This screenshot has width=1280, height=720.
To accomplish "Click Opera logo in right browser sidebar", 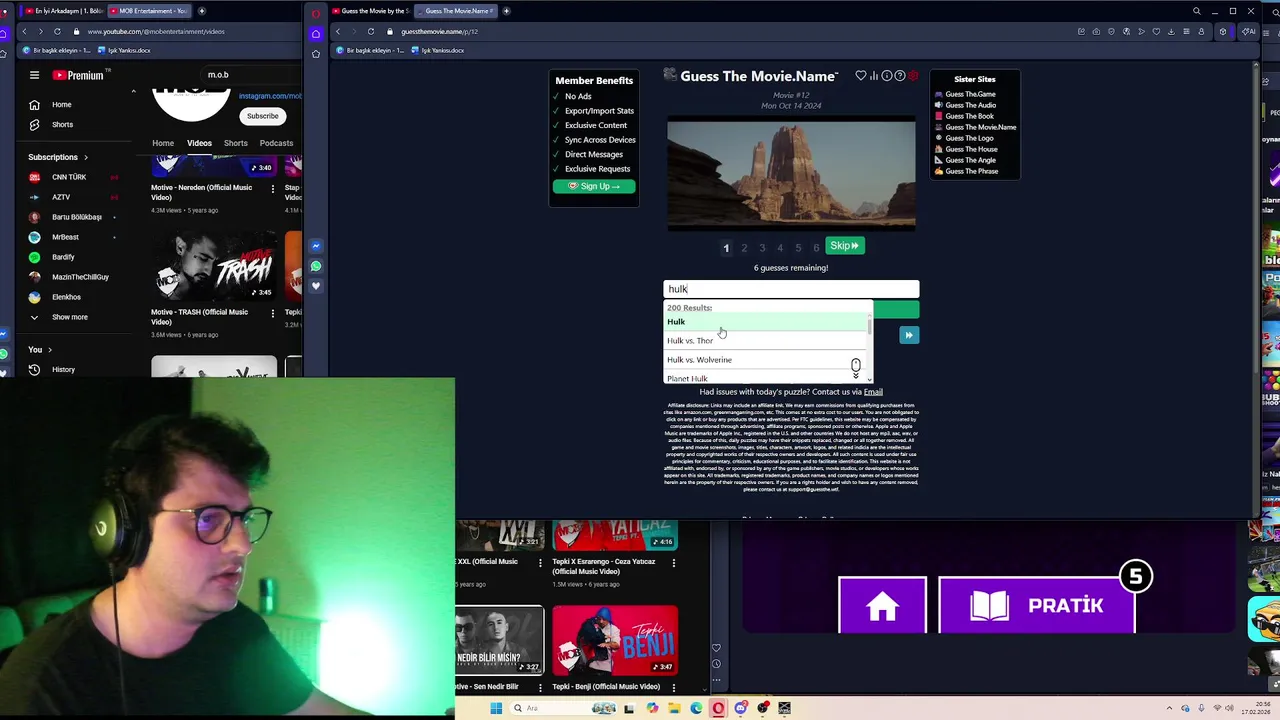I will click(x=316, y=12).
